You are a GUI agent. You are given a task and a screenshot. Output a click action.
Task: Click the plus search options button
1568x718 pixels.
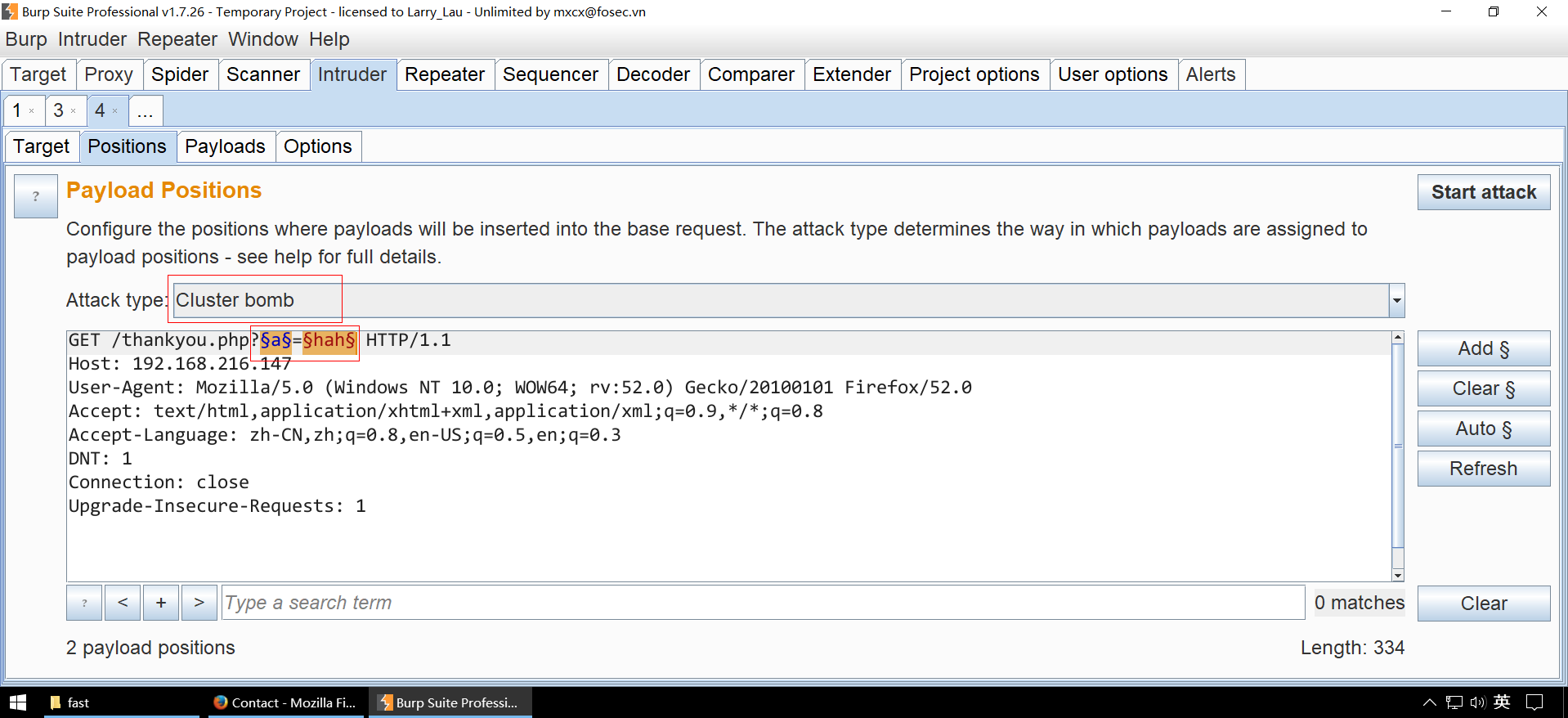pyautogui.click(x=161, y=603)
